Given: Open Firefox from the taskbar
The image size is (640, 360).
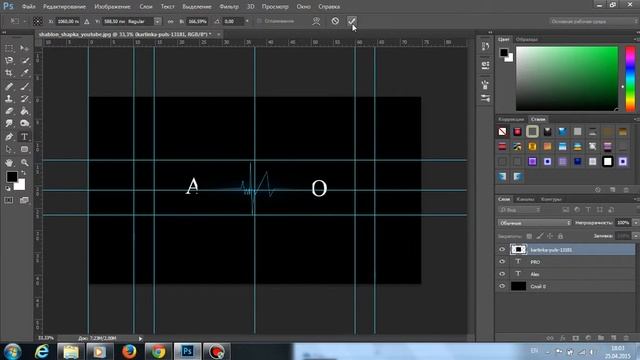Looking at the screenshot, I should point(129,351).
